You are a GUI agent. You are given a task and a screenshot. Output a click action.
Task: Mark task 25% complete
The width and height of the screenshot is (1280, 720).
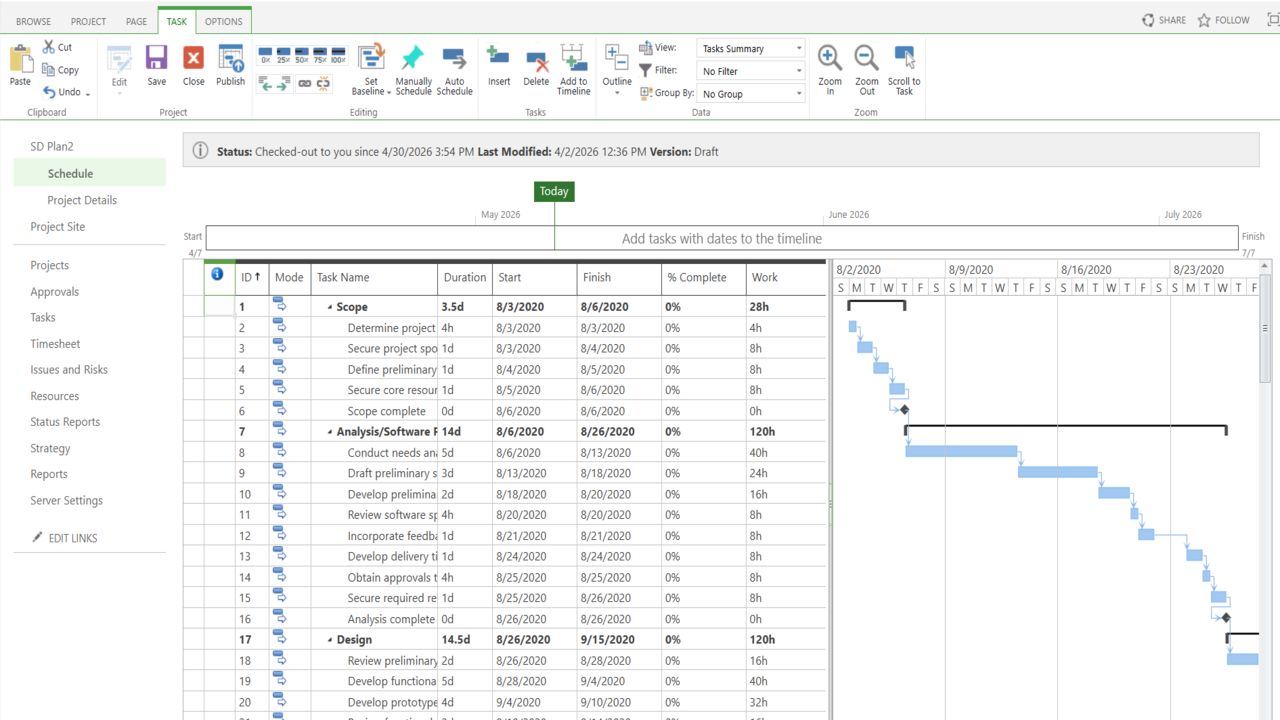[x=284, y=55]
